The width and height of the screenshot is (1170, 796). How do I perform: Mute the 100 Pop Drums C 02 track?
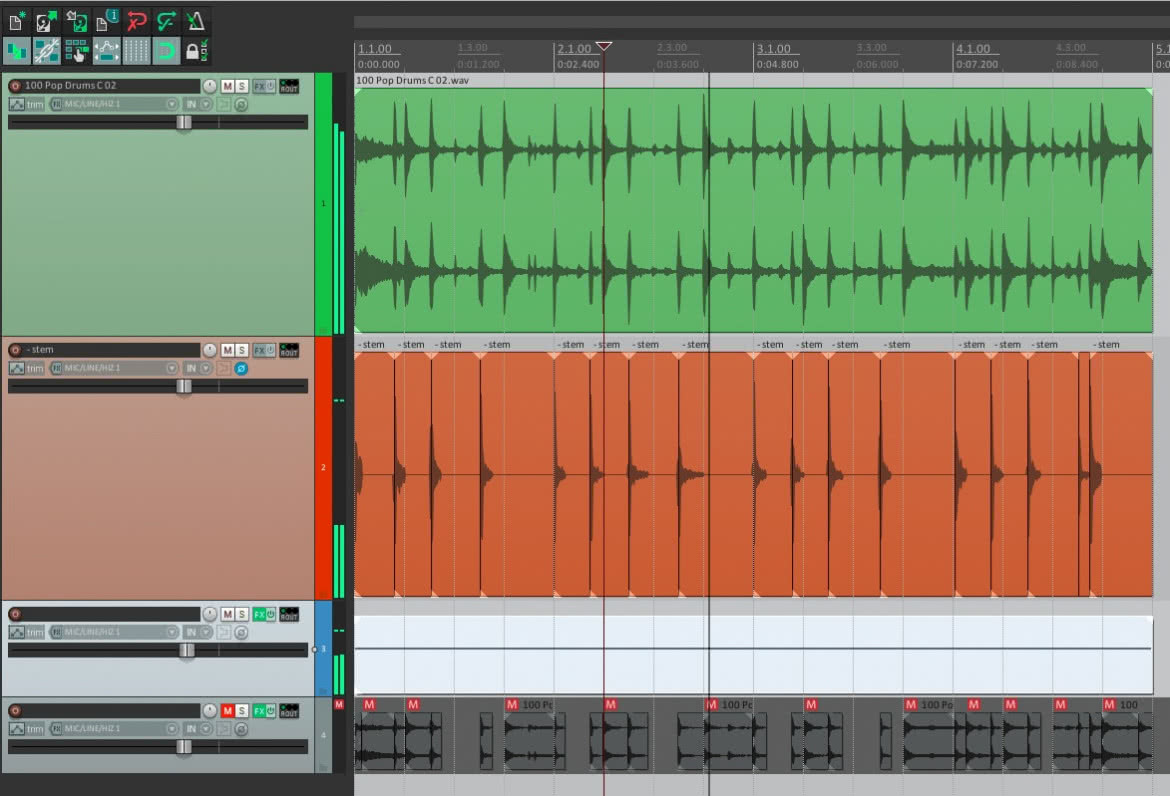point(228,87)
